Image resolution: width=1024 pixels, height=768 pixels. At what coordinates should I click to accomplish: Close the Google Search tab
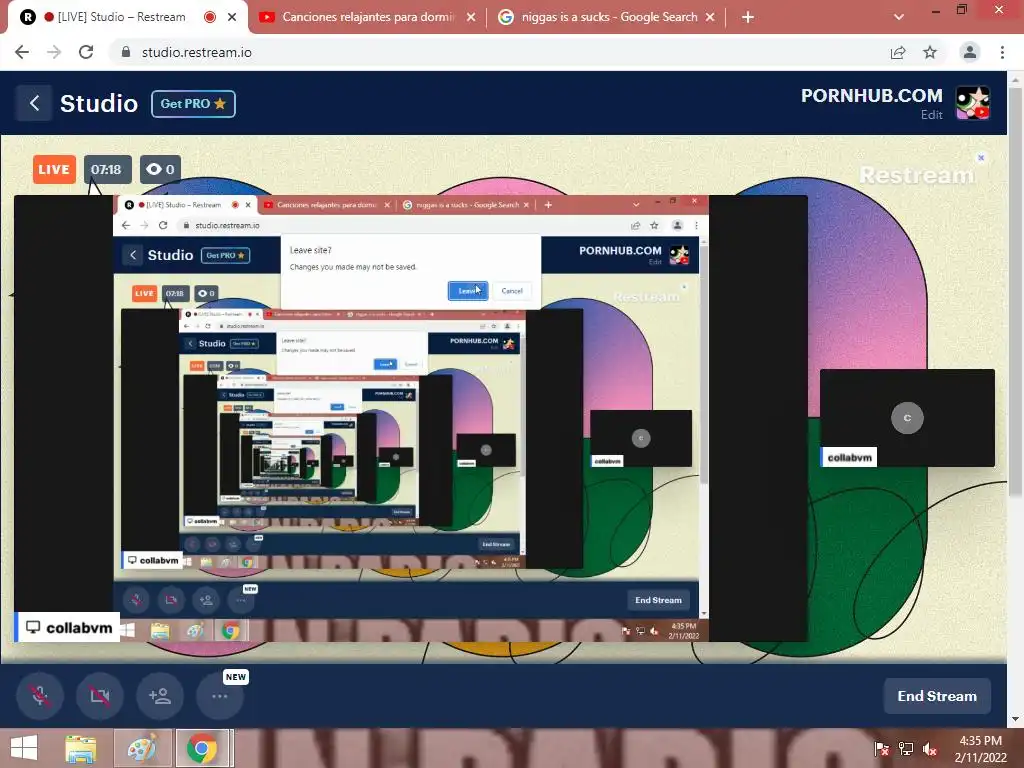[x=710, y=18]
